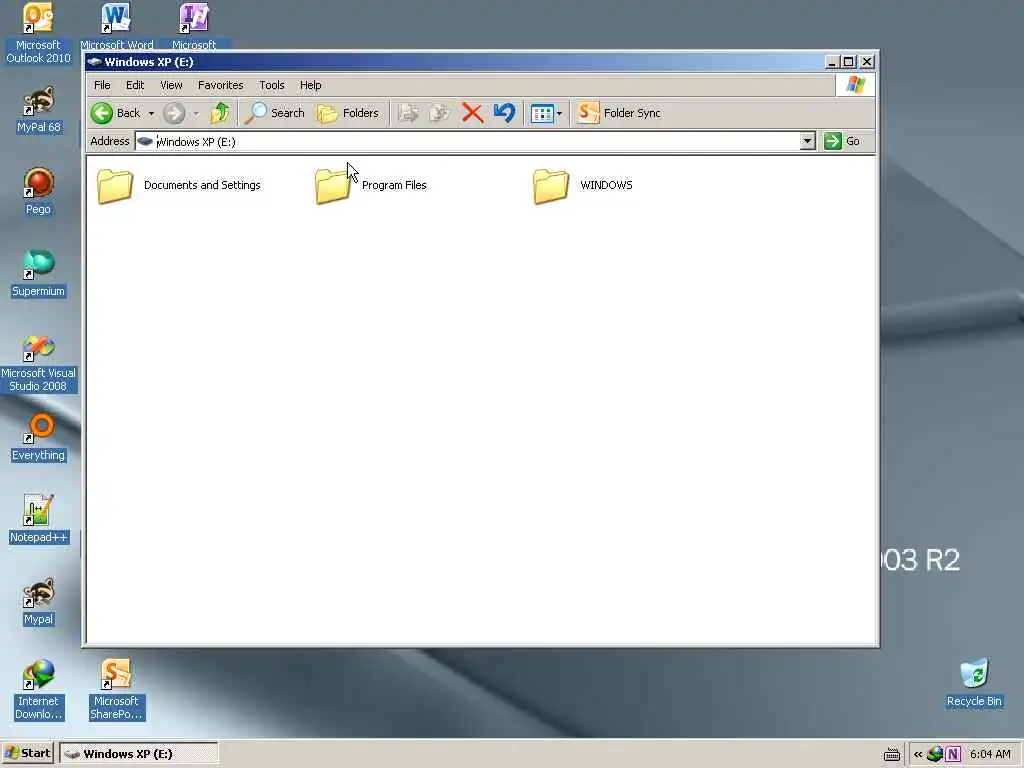Open the View menu
The height and width of the screenshot is (768, 1024).
pos(171,85)
